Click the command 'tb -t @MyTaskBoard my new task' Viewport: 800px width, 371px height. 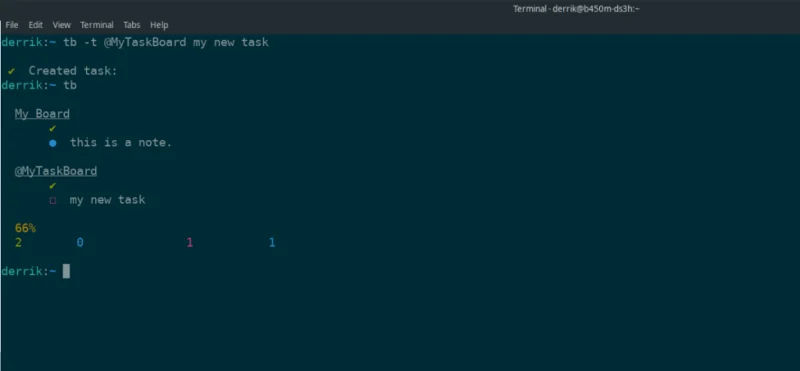click(x=166, y=42)
